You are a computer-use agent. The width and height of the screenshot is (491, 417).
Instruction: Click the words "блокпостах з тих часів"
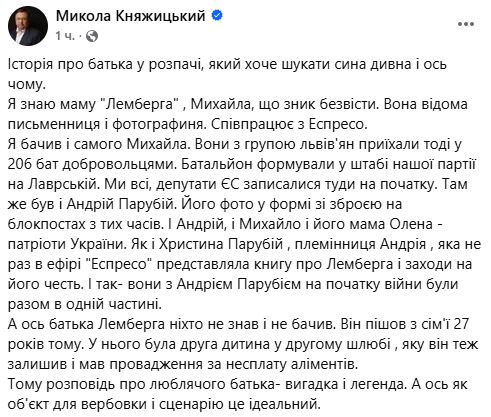pos(84,224)
